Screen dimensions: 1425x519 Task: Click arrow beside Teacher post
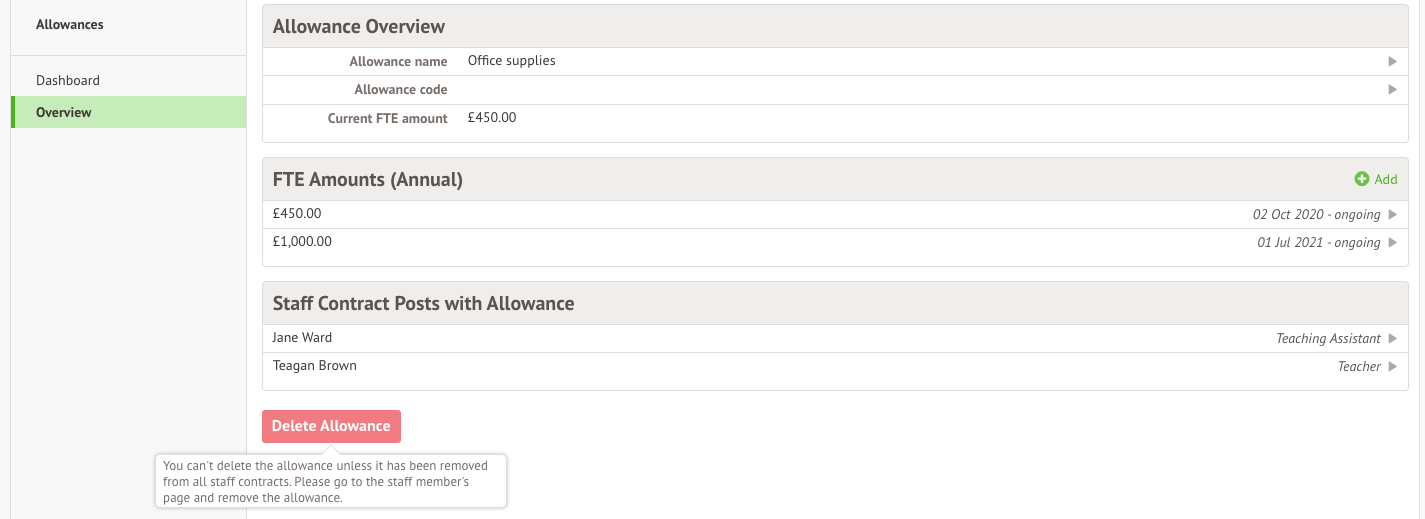[1392, 367]
